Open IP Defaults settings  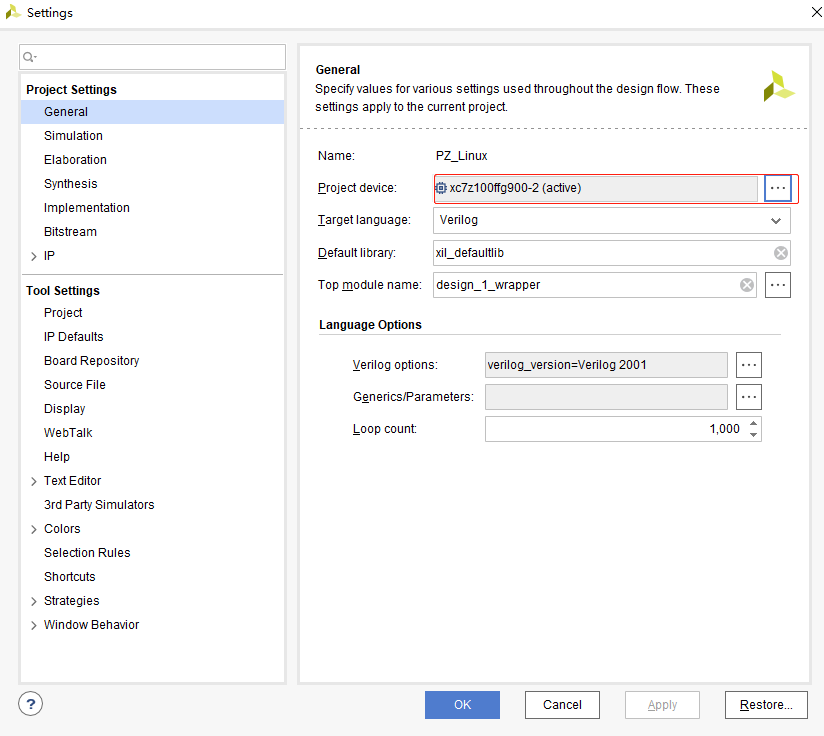tap(74, 337)
